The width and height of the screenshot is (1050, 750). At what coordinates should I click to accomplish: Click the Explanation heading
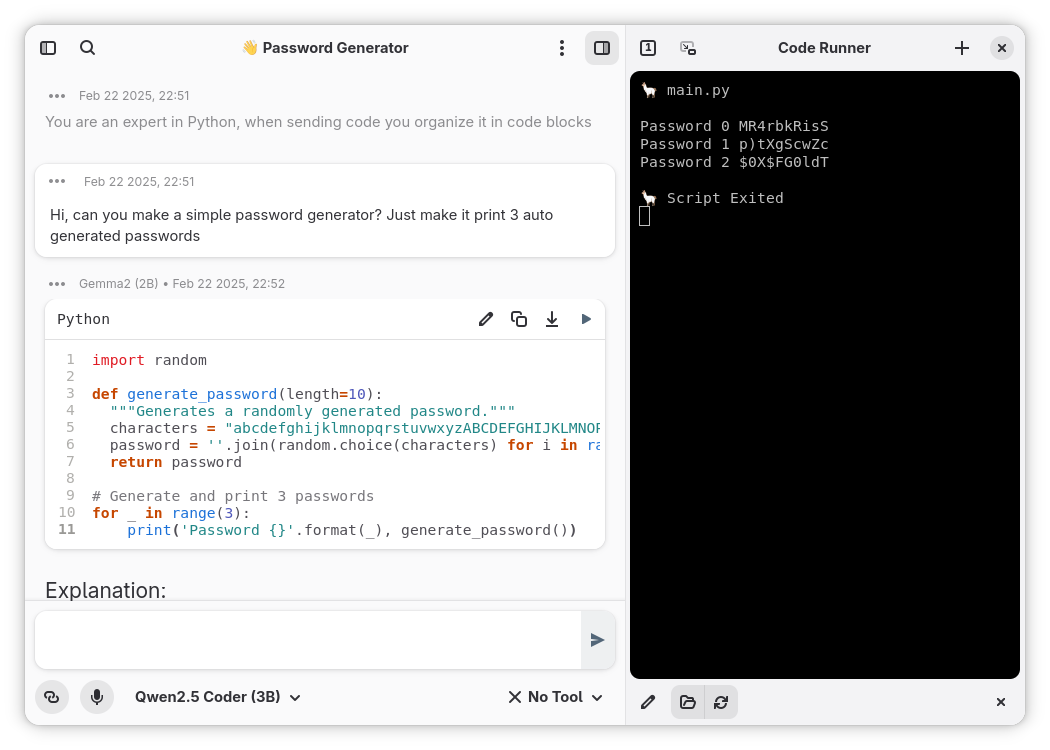(106, 590)
